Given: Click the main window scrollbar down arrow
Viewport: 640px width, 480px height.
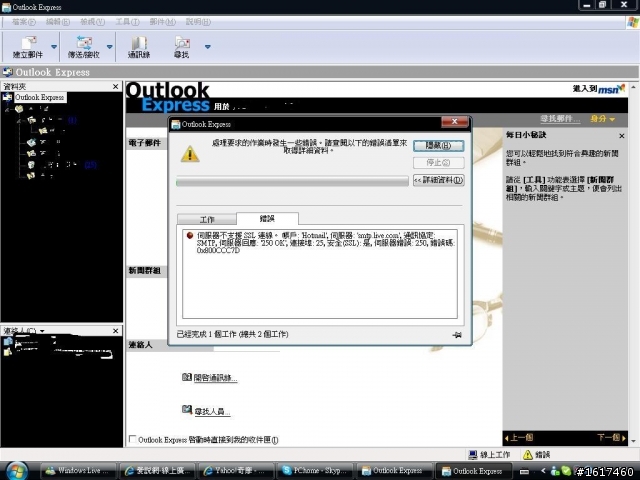Looking at the screenshot, I should [633, 441].
